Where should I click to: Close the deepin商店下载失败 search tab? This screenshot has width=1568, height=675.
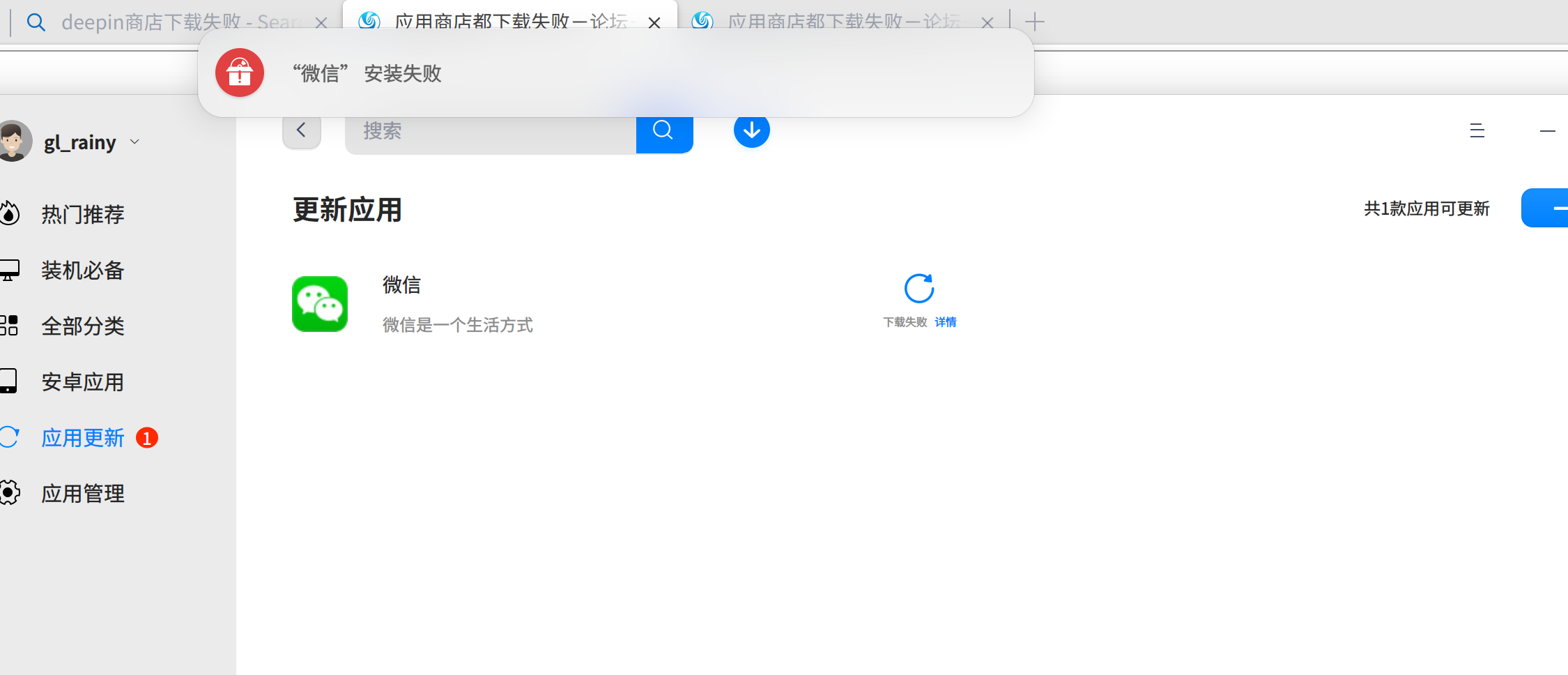(321, 23)
